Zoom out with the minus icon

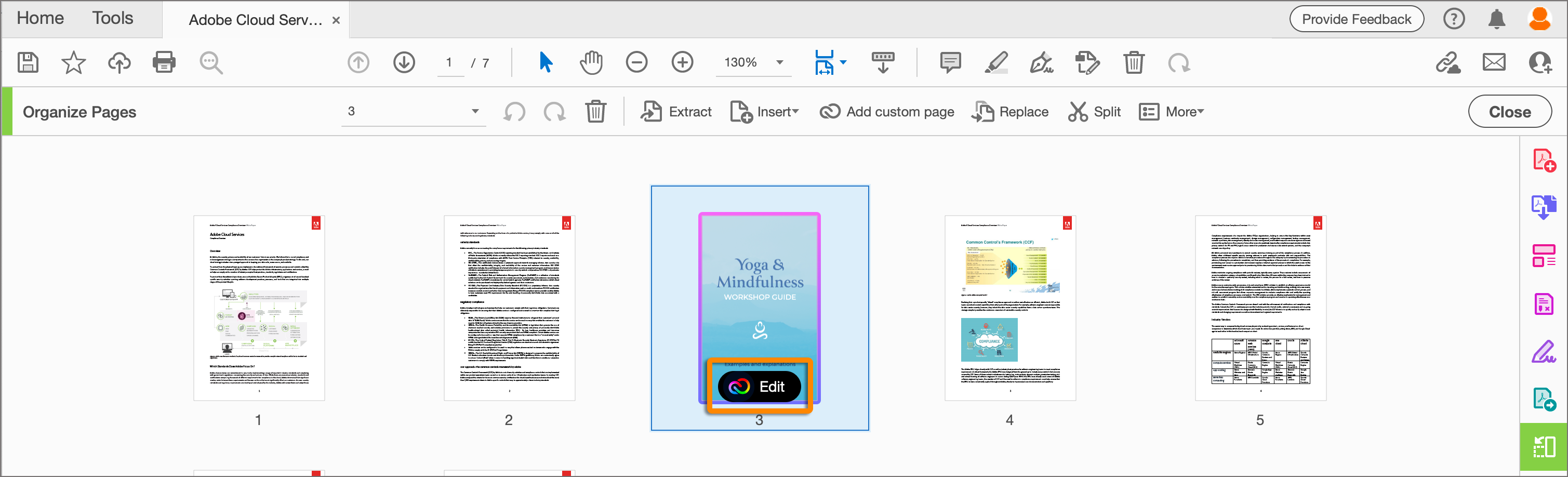(636, 62)
